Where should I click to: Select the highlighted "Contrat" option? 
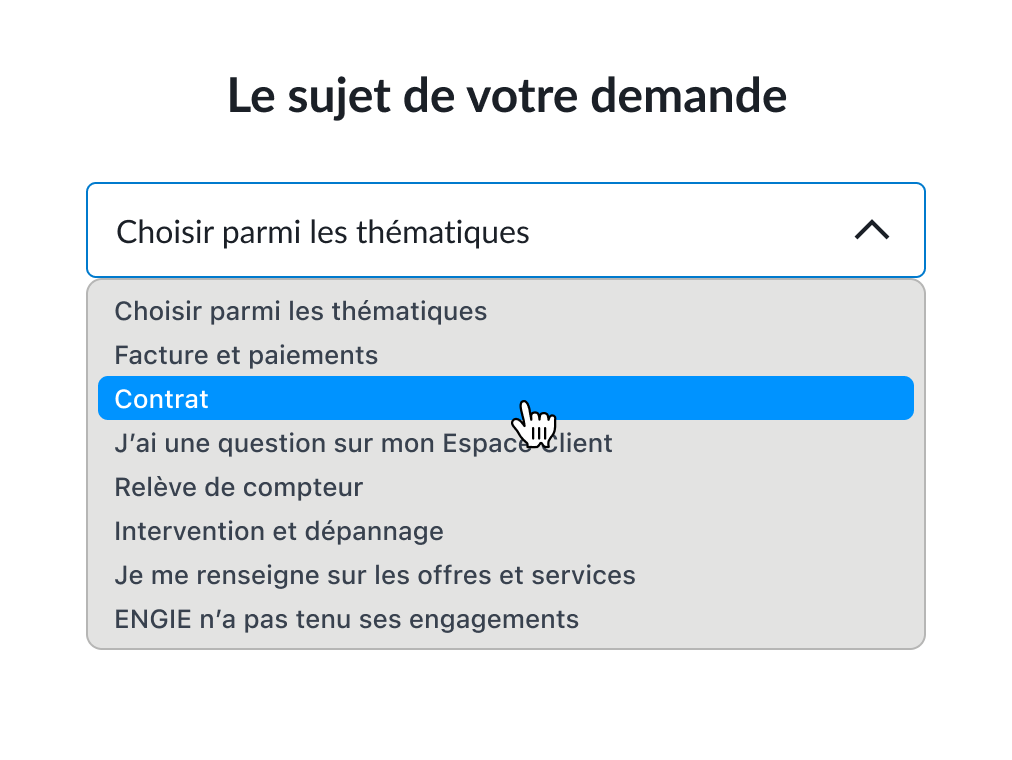[162, 399]
